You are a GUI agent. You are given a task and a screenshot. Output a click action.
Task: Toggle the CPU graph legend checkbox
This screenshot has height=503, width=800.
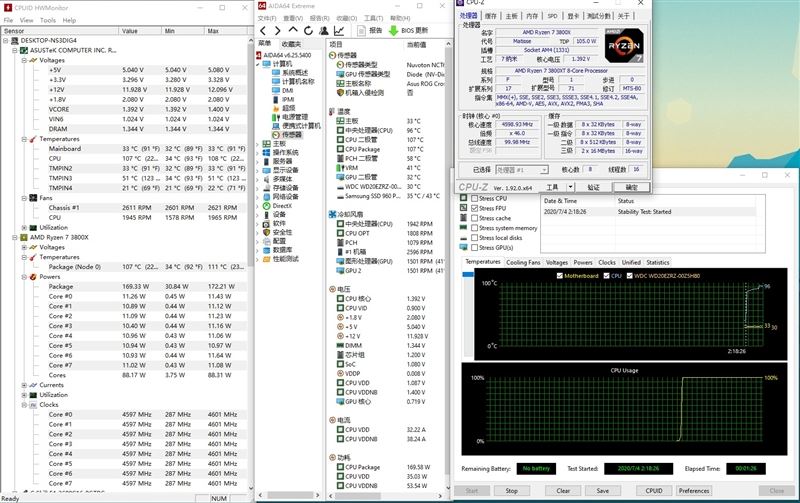607,275
